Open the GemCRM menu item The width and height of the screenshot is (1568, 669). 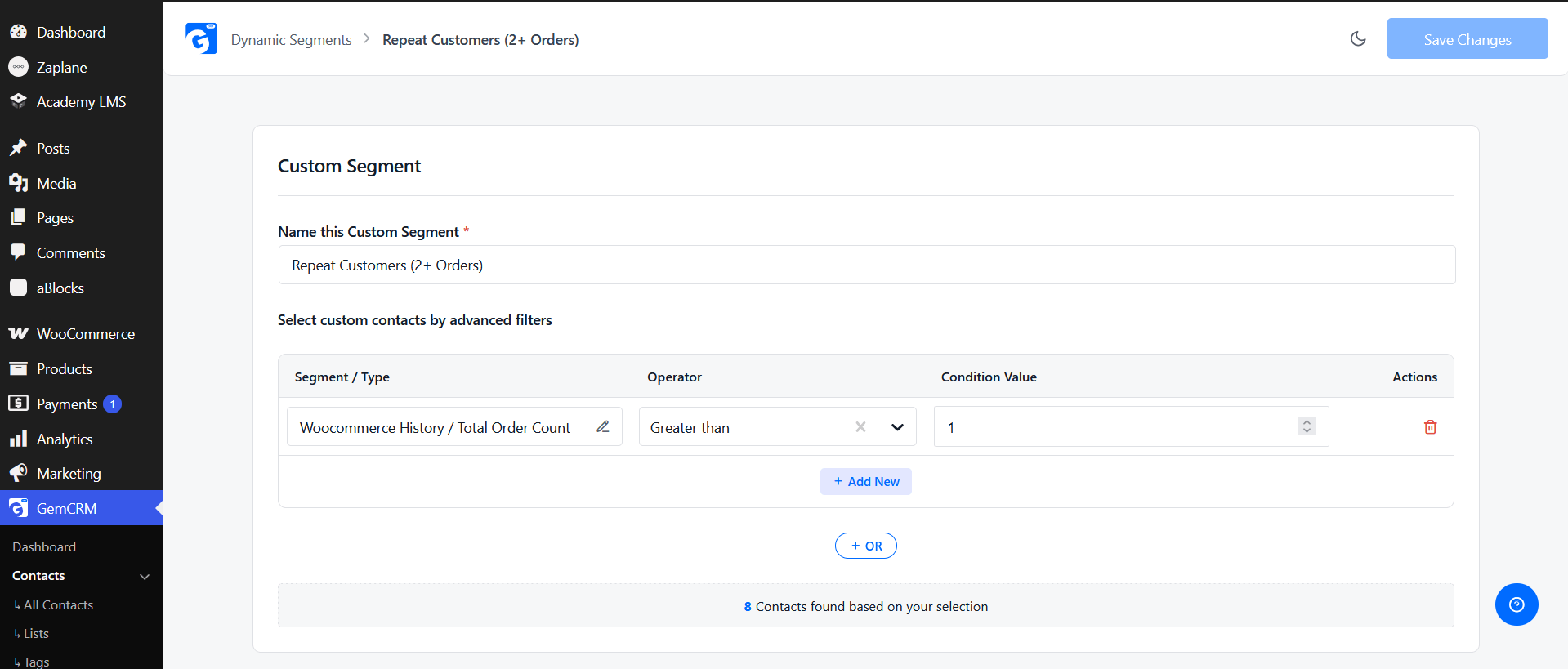(82, 508)
